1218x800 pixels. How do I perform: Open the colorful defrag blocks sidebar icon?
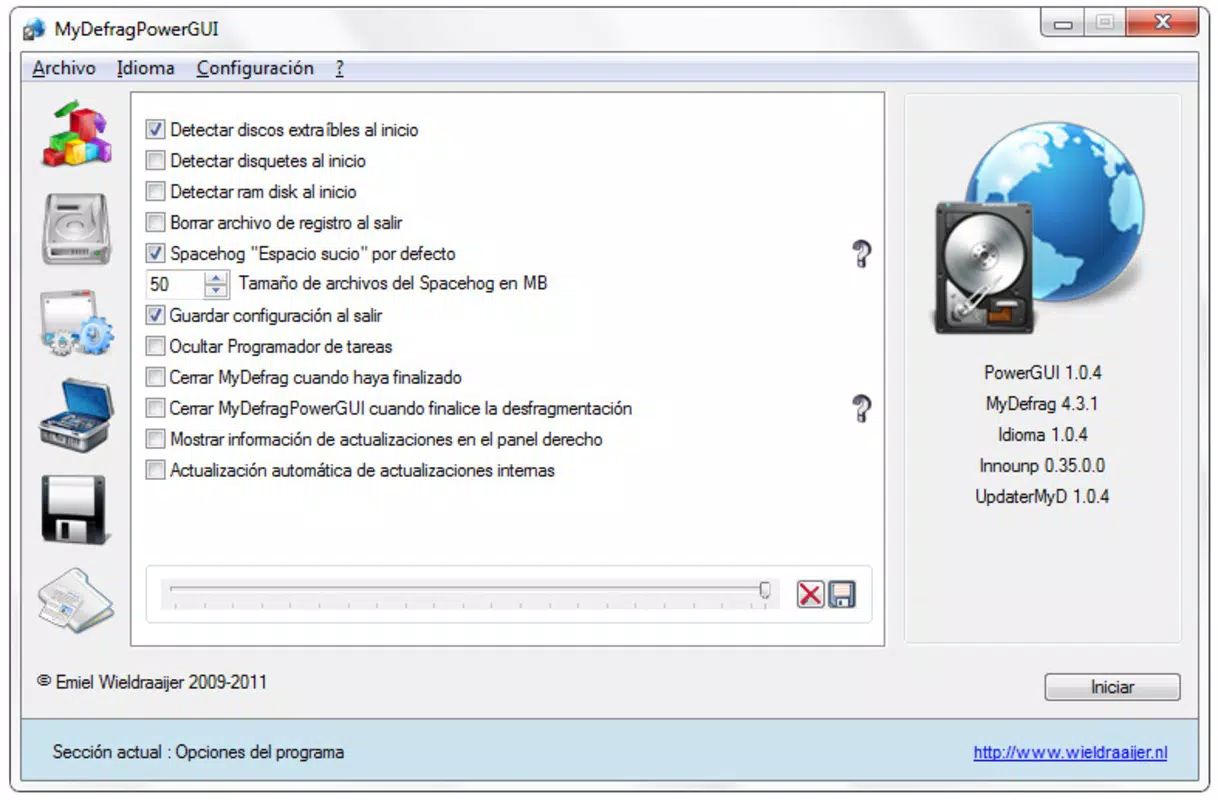(x=75, y=133)
